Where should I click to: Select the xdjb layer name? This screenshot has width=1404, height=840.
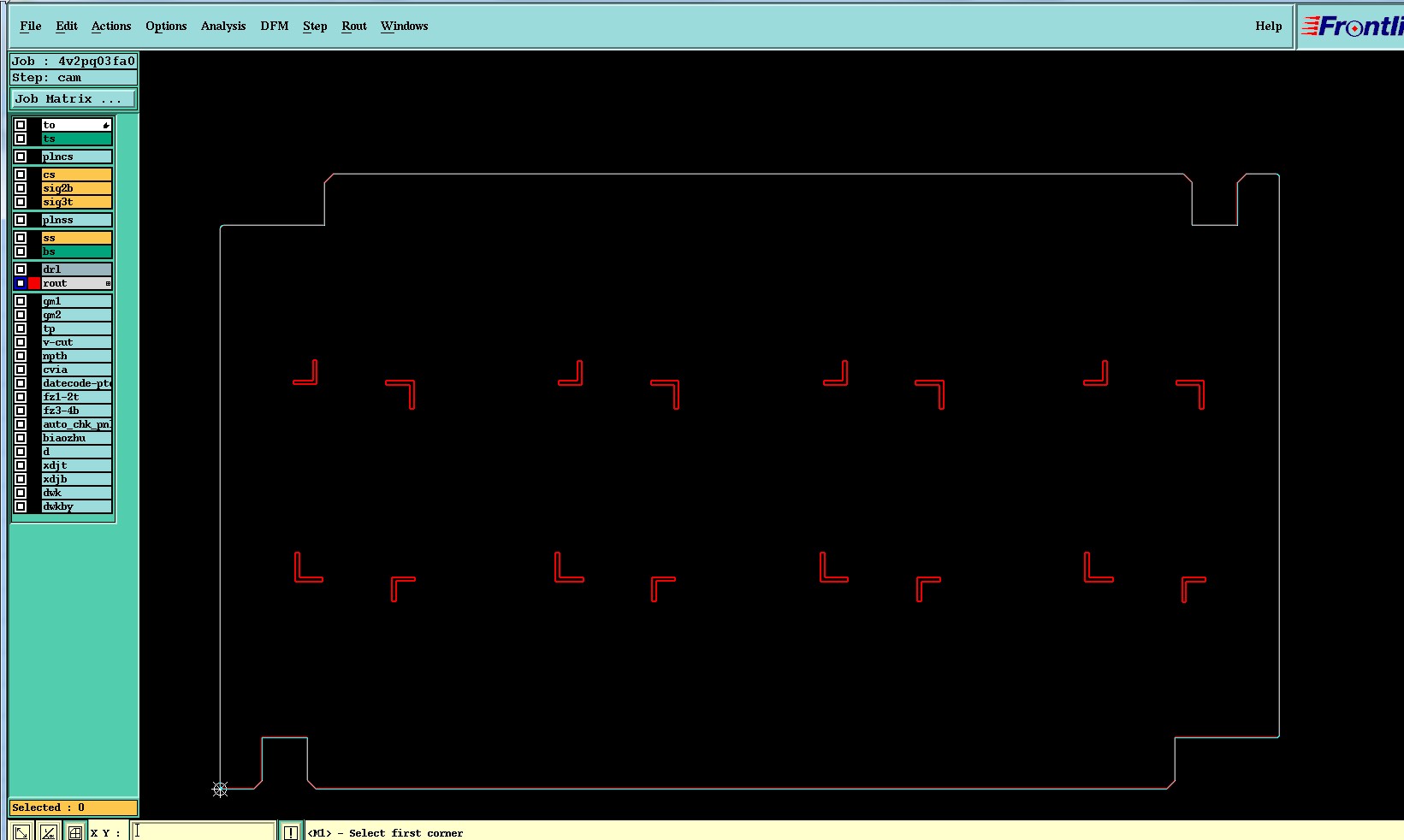[77, 479]
